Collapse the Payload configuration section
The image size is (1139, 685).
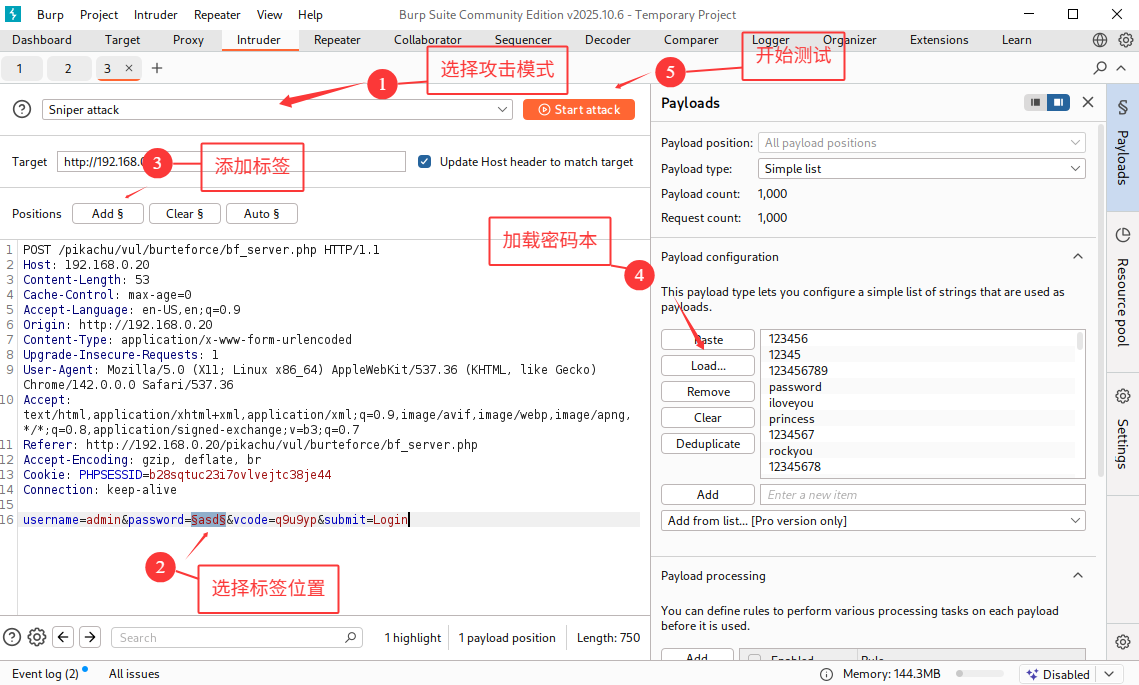[1078, 256]
